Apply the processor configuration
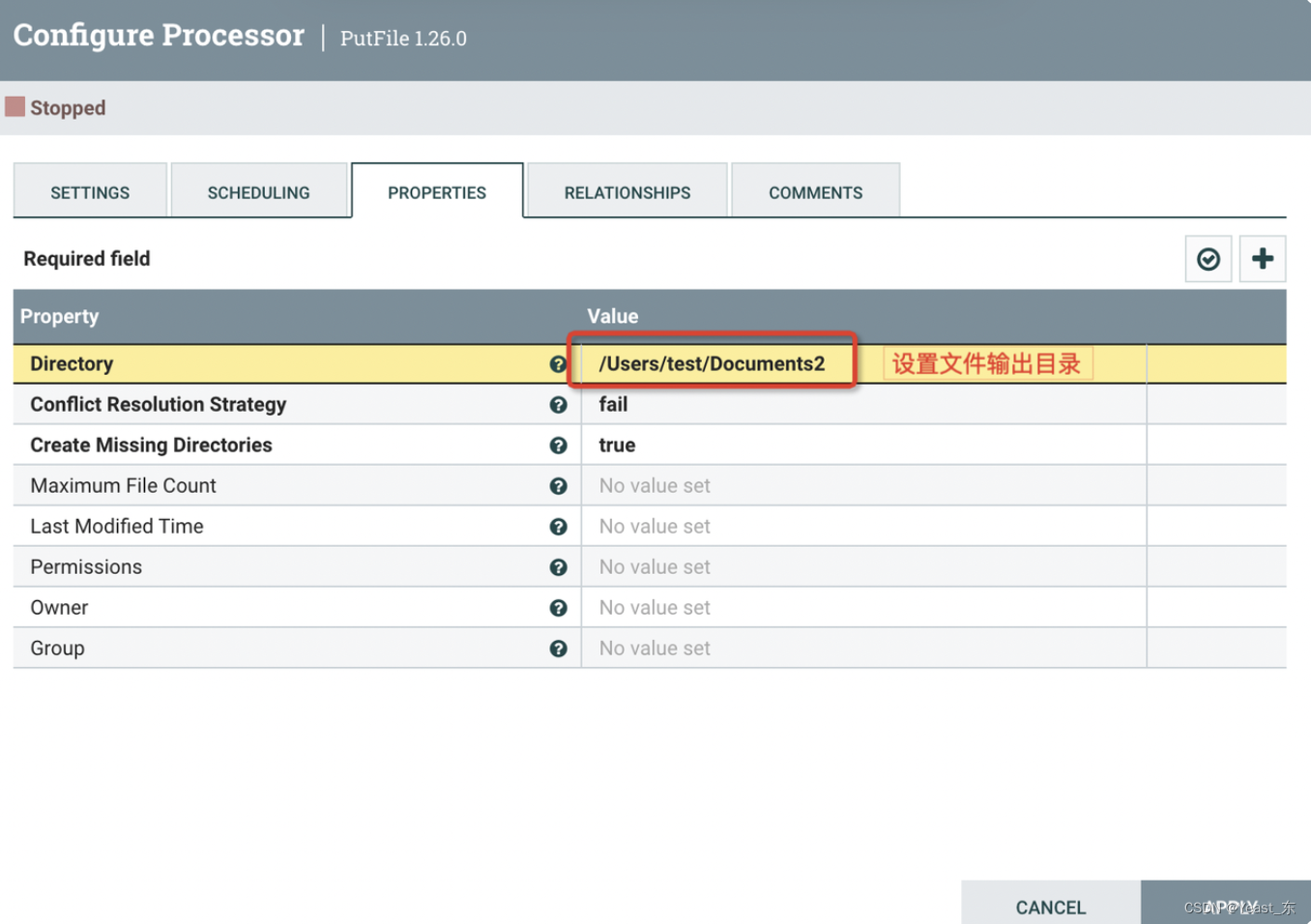Viewport: 1311px width, 924px height. 1226,905
